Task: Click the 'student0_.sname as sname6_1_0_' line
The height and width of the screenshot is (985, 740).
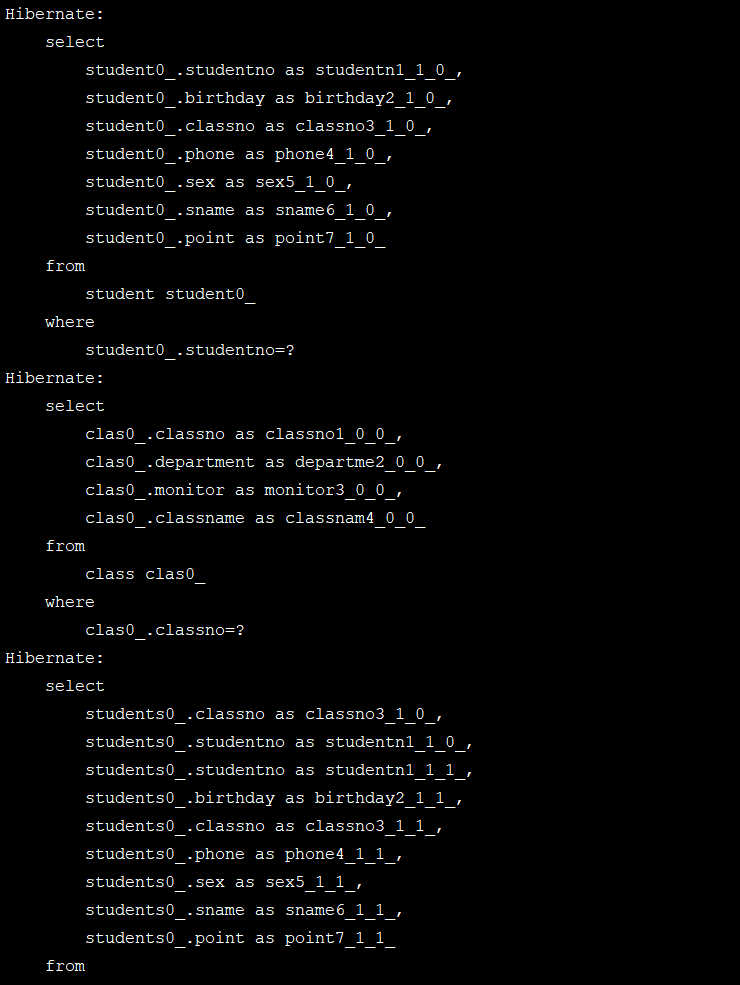Action: point(239,210)
